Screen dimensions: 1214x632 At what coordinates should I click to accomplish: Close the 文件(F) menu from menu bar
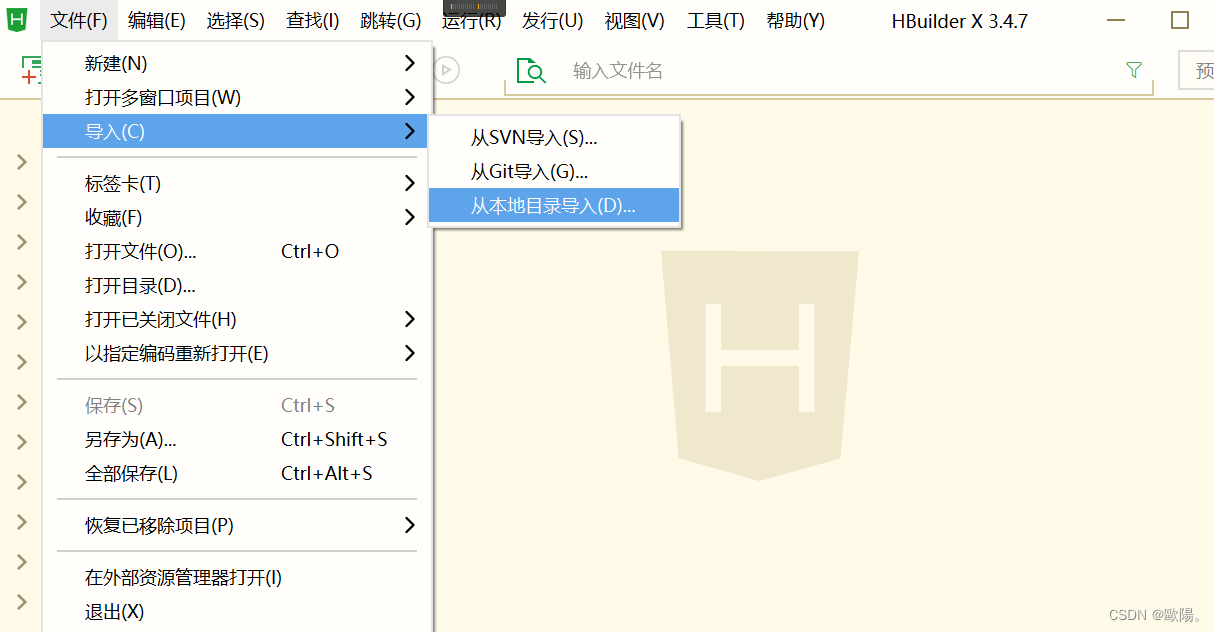pyautogui.click(x=79, y=20)
